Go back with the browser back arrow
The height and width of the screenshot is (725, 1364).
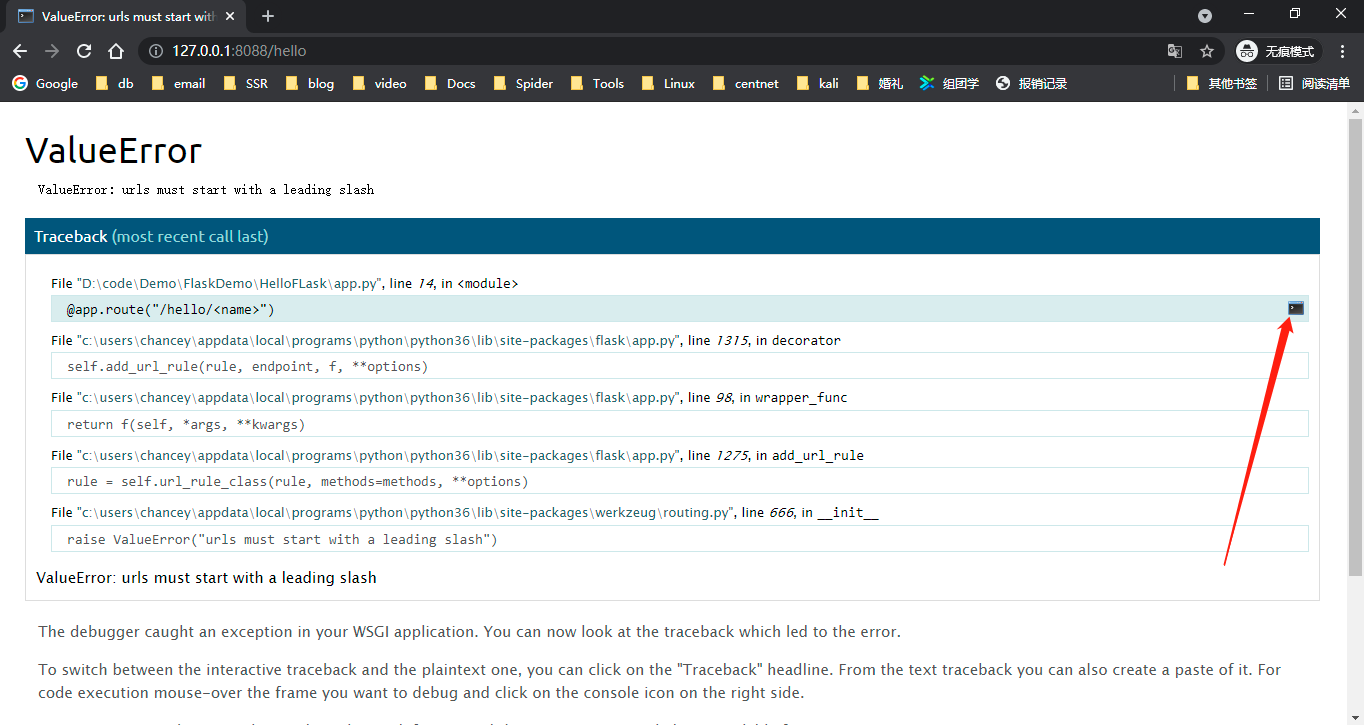20,51
